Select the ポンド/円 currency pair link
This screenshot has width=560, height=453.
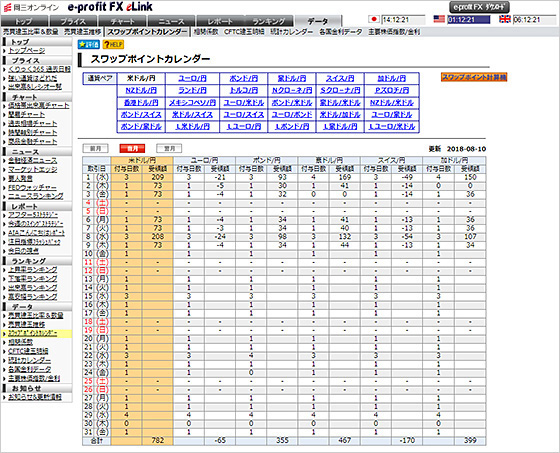point(244,78)
